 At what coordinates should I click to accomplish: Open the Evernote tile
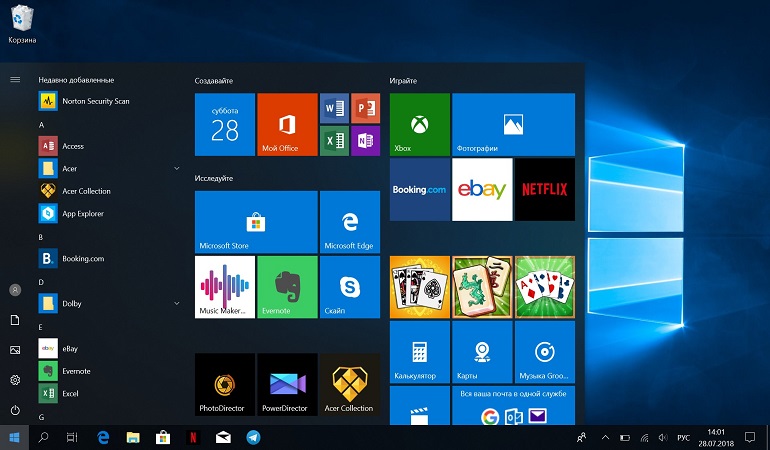click(x=287, y=287)
